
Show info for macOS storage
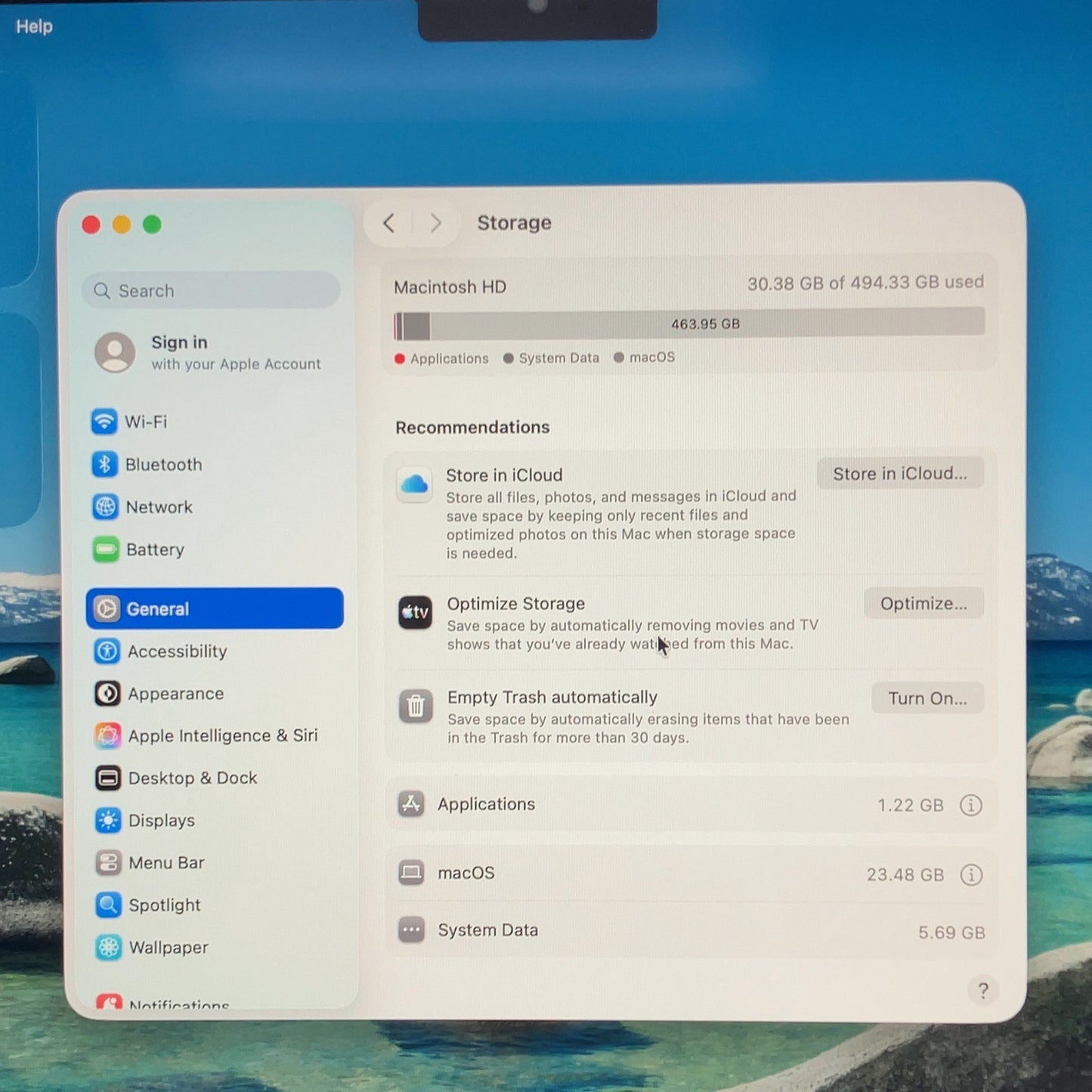click(x=971, y=874)
